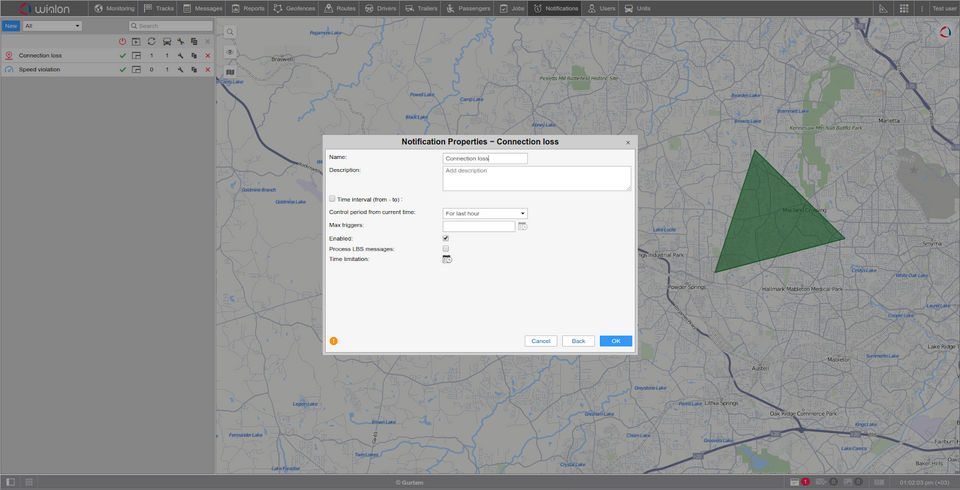
Task: Open the Time limitation schedule icon
Action: [447, 260]
